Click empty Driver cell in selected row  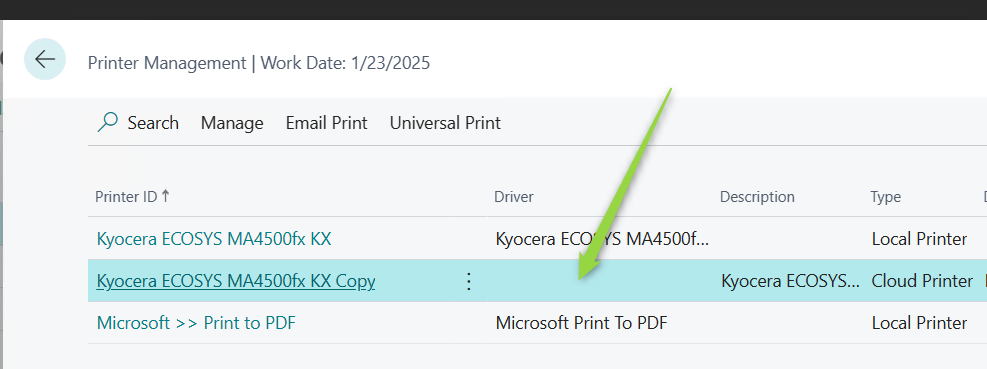pos(601,281)
